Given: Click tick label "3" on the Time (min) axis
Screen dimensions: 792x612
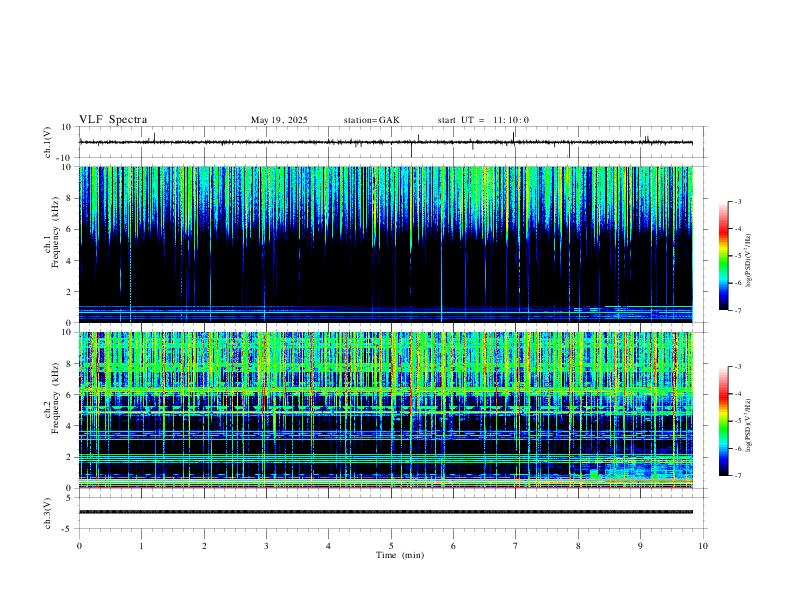Looking at the screenshot, I should pyautogui.click(x=266, y=546).
